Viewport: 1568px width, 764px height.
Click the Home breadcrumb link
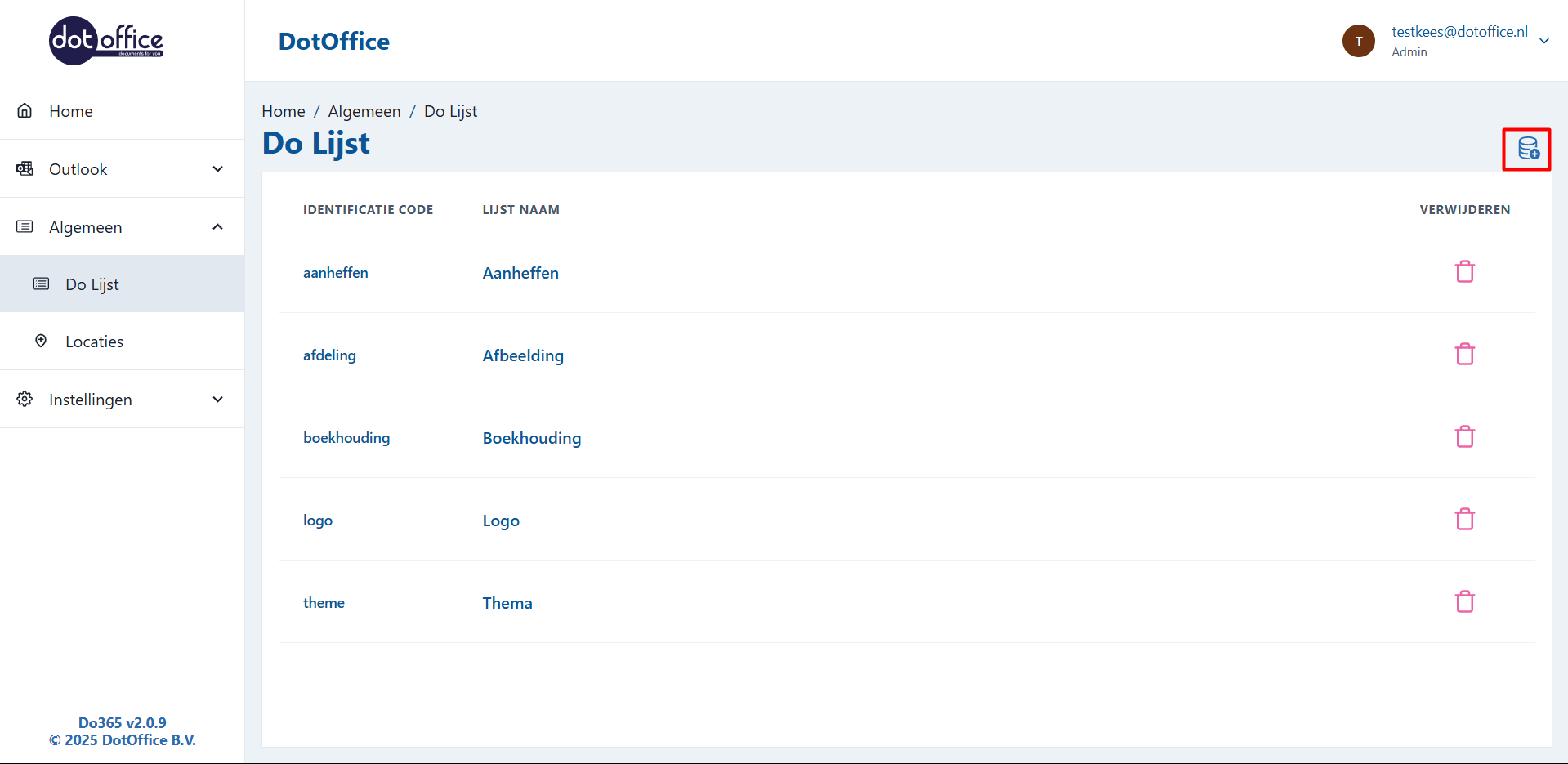coord(283,111)
